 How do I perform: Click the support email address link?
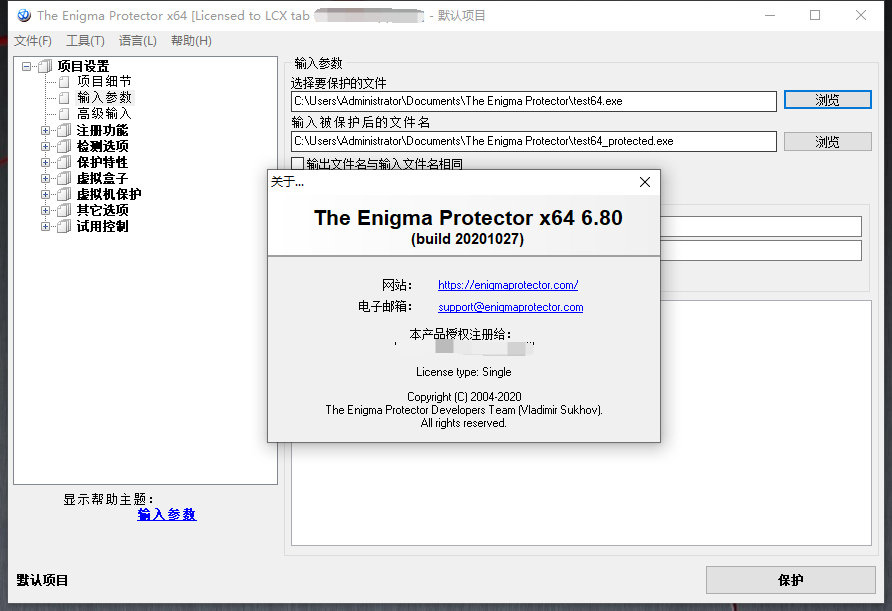point(510,307)
